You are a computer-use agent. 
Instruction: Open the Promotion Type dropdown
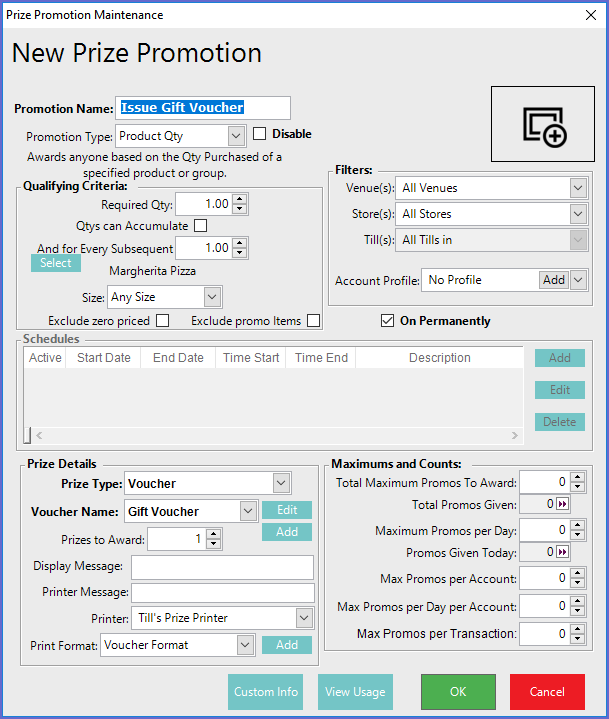(x=236, y=135)
